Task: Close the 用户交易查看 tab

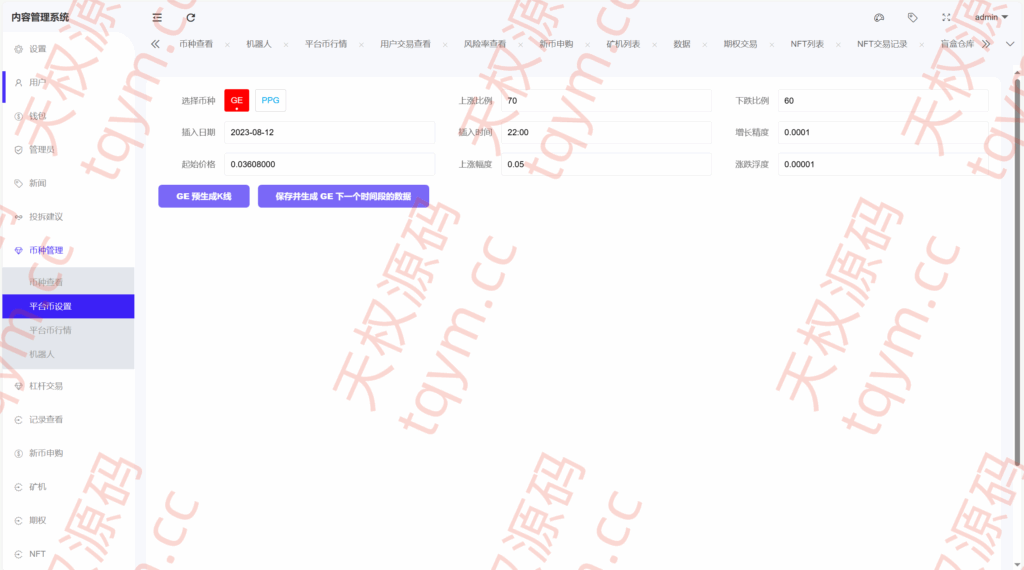Action: (x=445, y=45)
